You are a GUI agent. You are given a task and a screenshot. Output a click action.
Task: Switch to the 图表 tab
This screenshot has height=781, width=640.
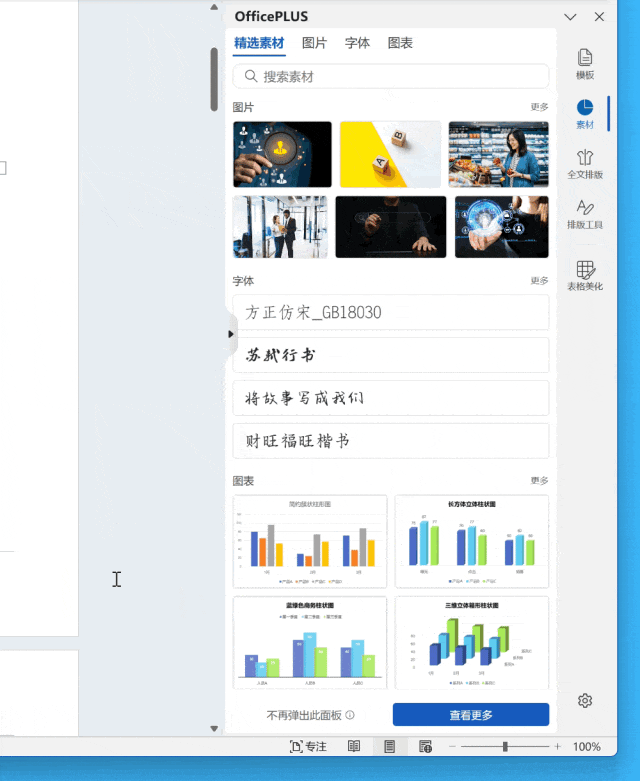point(400,43)
